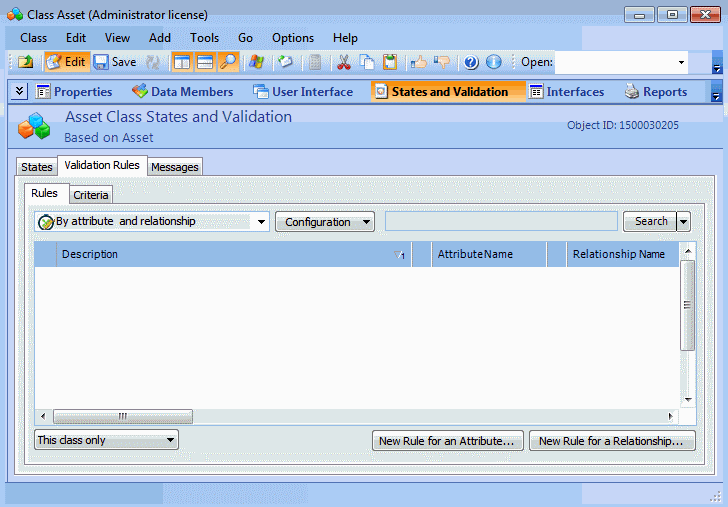This screenshot has width=728, height=507.
Task: Click the blue Help question mark icon
Action: pyautogui.click(x=471, y=62)
